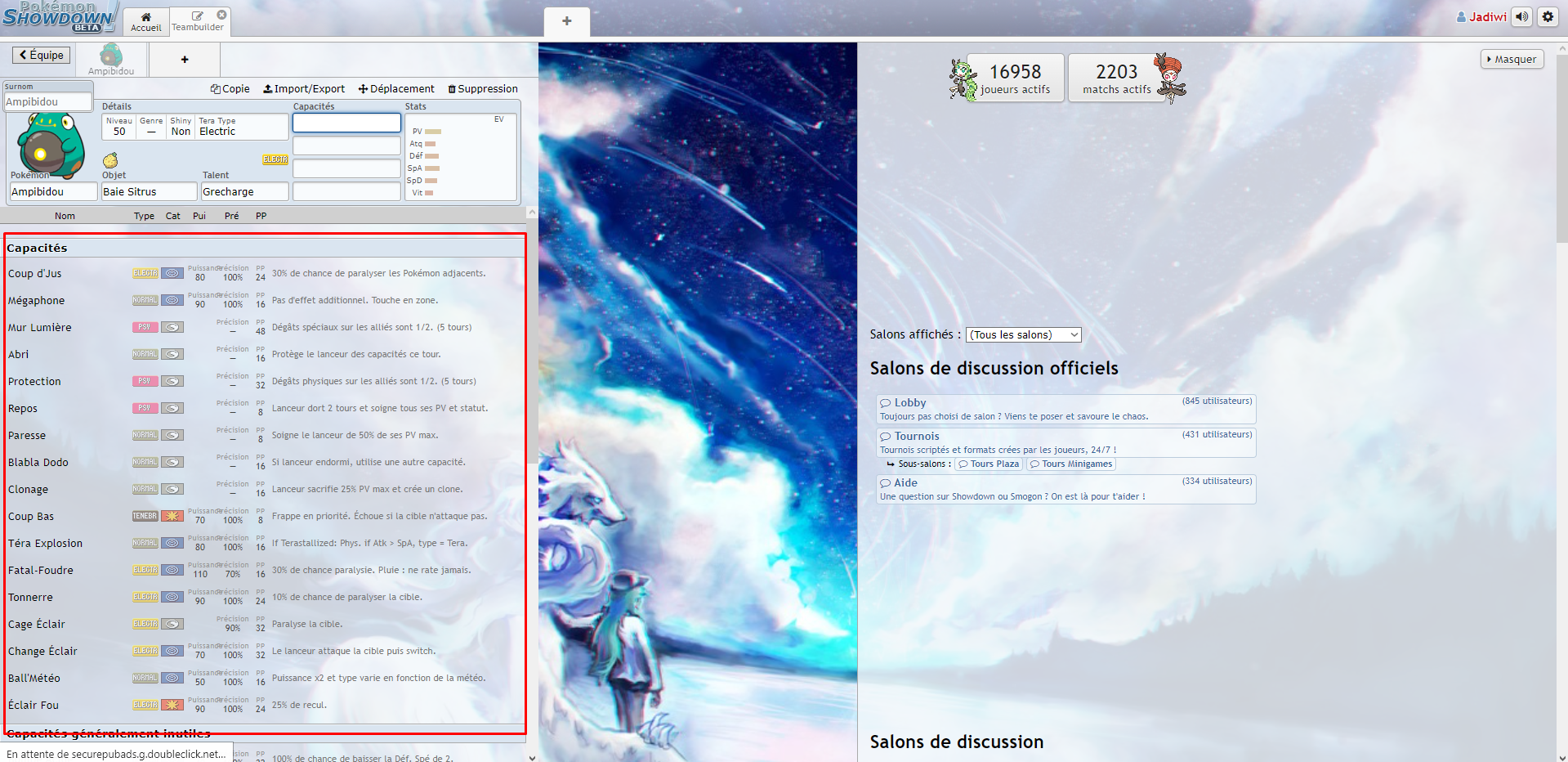Select the move Blabla Dodo
The image size is (1568, 762).
coord(264,462)
